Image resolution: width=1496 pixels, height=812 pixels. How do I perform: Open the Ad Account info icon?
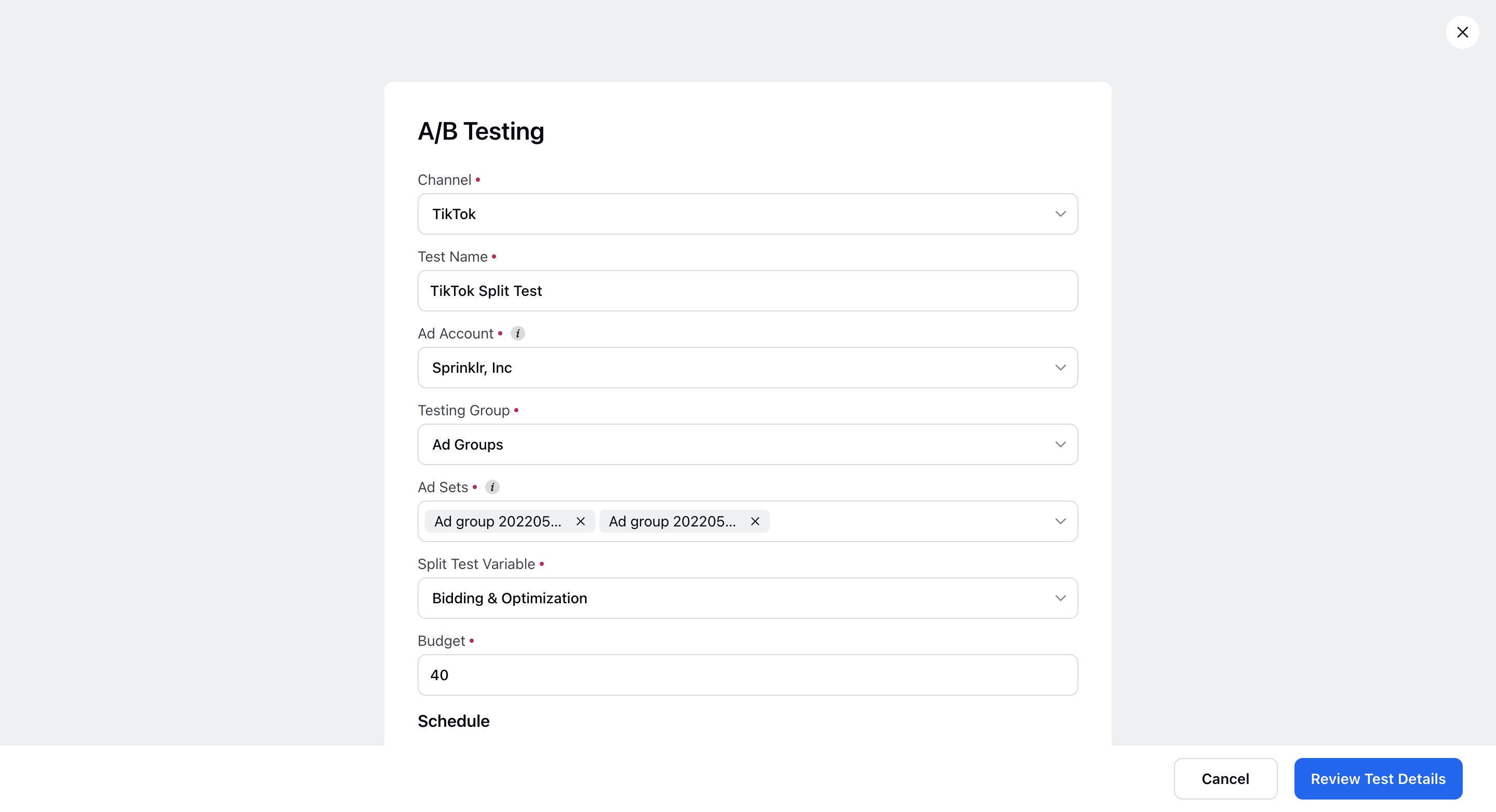point(517,333)
